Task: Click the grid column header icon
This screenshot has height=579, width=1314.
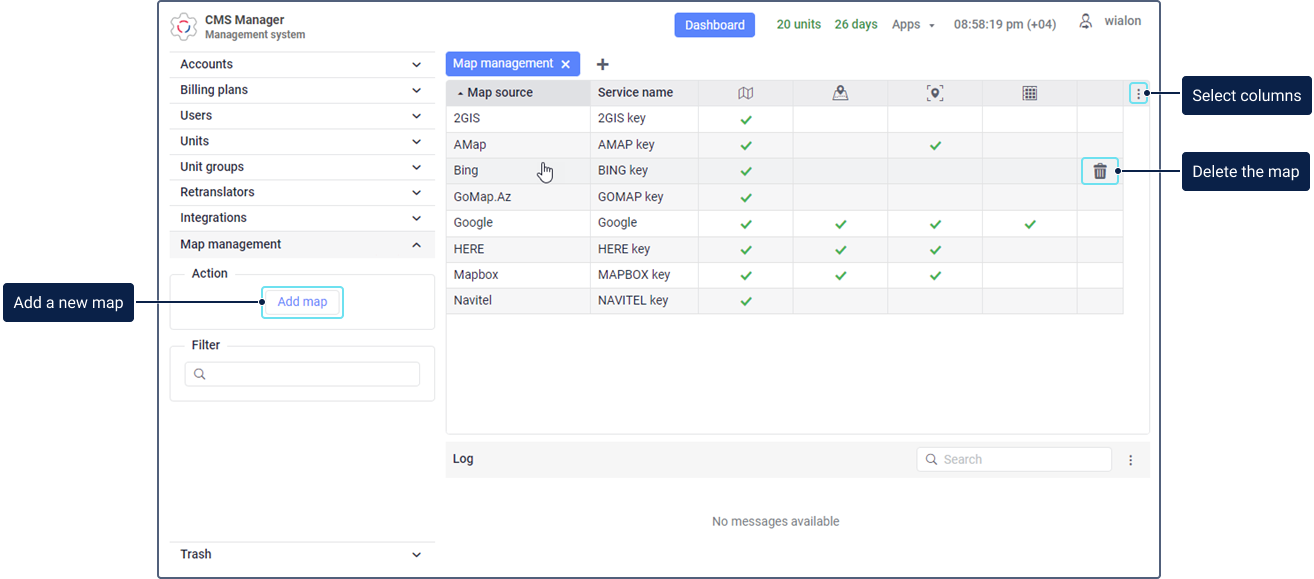Action: [1029, 93]
